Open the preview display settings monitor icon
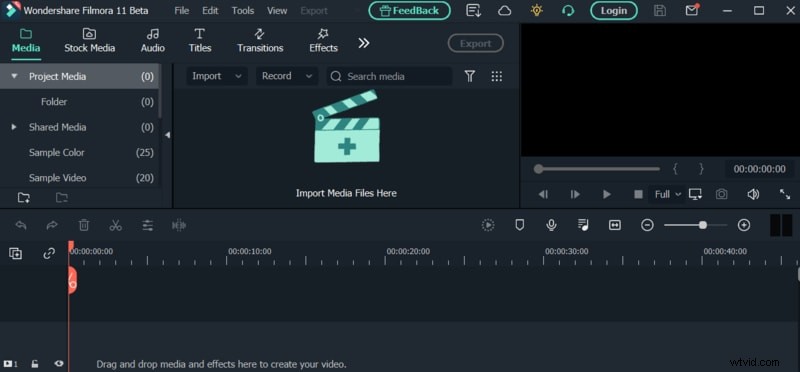The height and width of the screenshot is (372, 800). tap(695, 194)
